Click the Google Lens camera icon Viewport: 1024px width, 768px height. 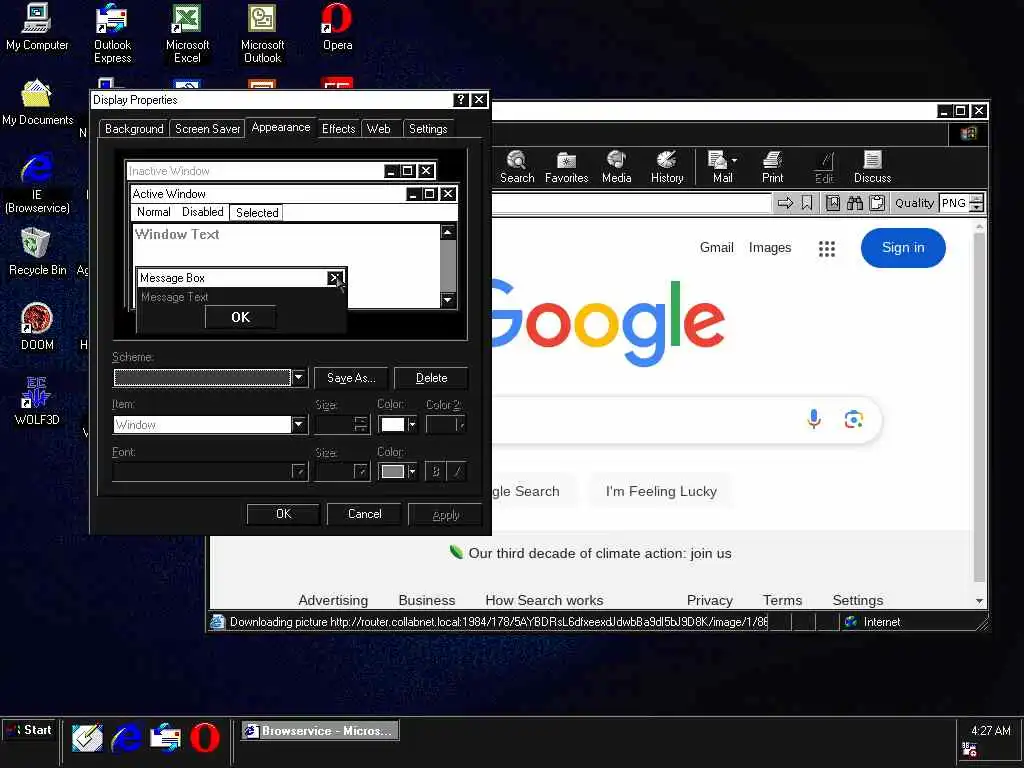pyautogui.click(x=854, y=419)
